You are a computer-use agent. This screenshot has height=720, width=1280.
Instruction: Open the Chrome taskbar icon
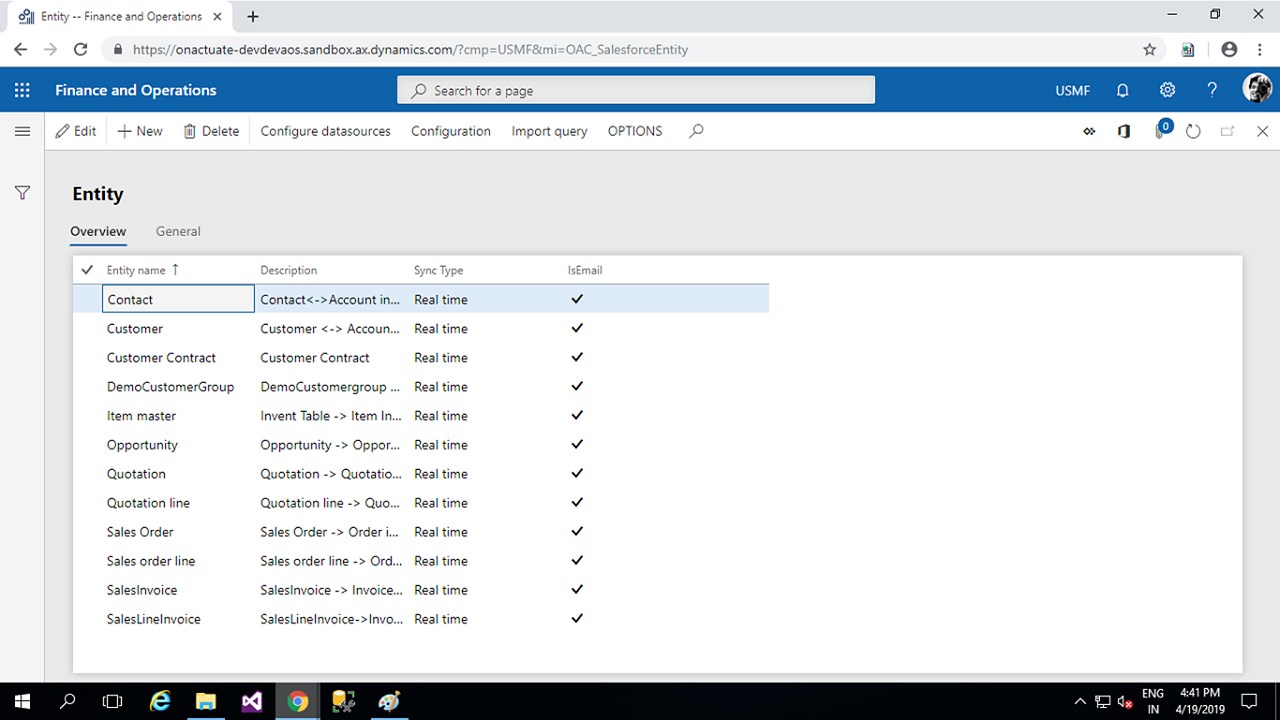[297, 701]
